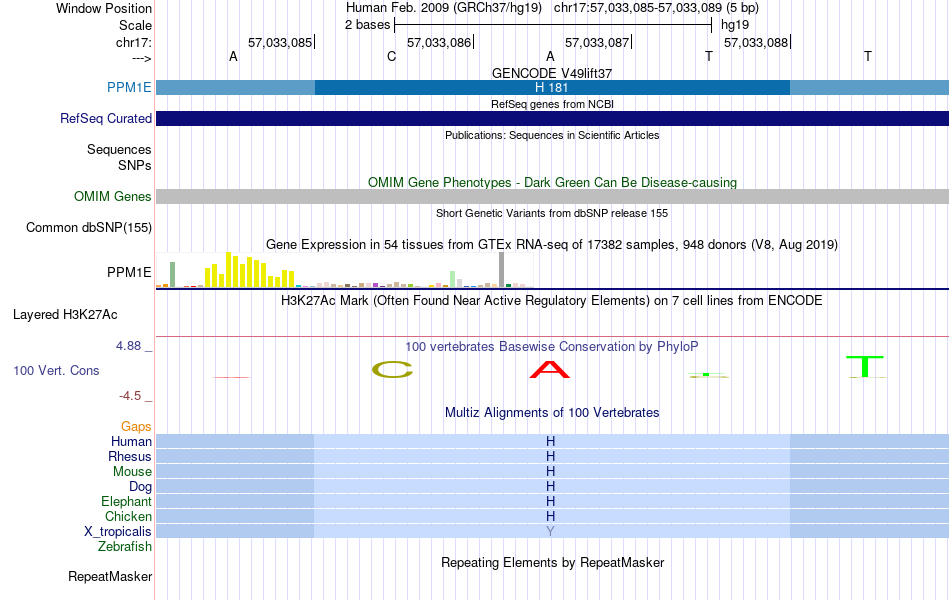This screenshot has height=600, width=950.
Task: Click the Repeating Elements by RepeatMasker title
Action: (552, 562)
